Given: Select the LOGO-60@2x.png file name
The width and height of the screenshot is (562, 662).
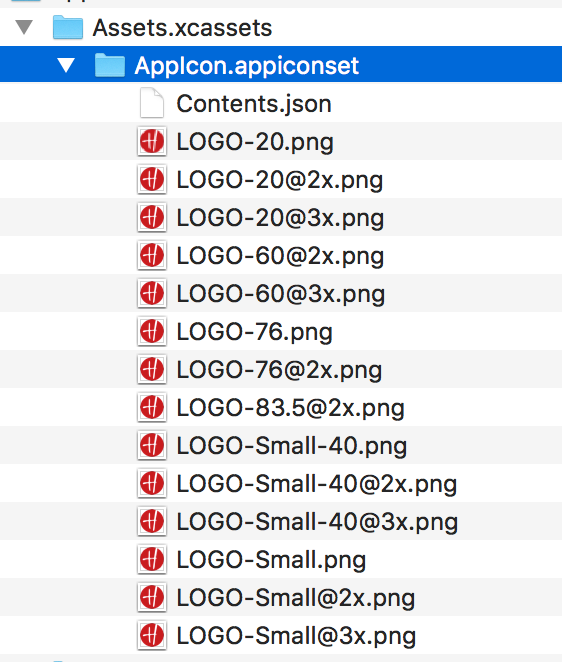Looking at the screenshot, I should [280, 256].
